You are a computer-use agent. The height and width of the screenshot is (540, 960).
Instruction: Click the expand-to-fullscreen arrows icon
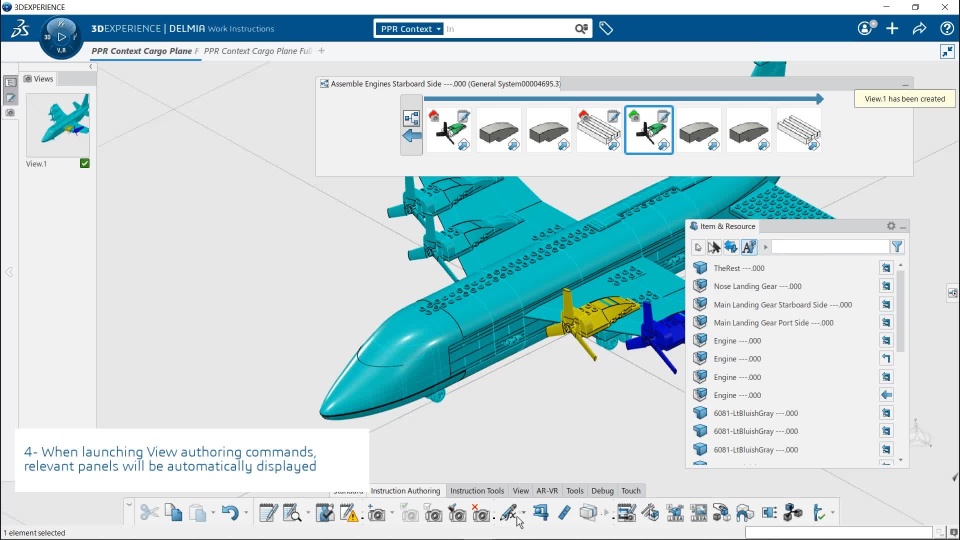tap(947, 51)
